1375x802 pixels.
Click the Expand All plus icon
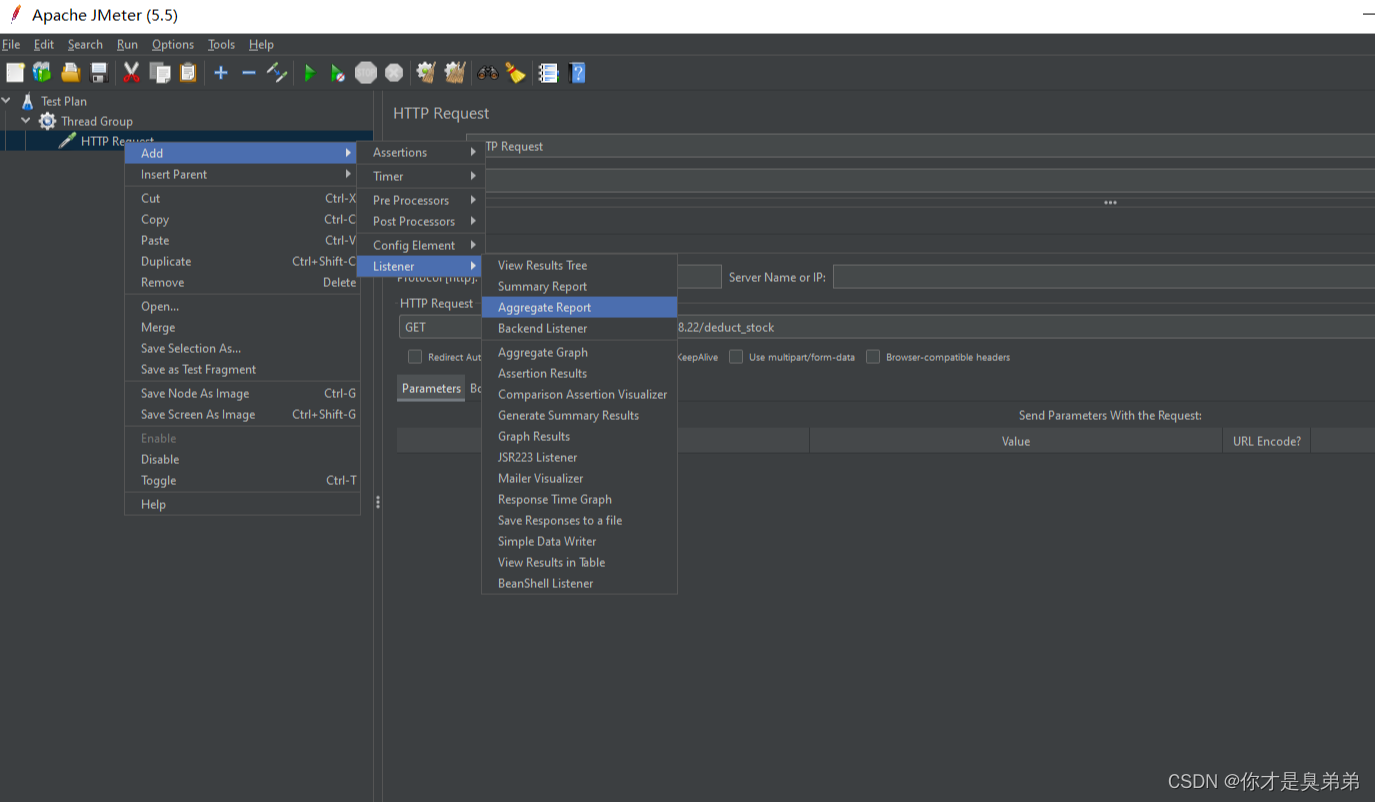221,72
